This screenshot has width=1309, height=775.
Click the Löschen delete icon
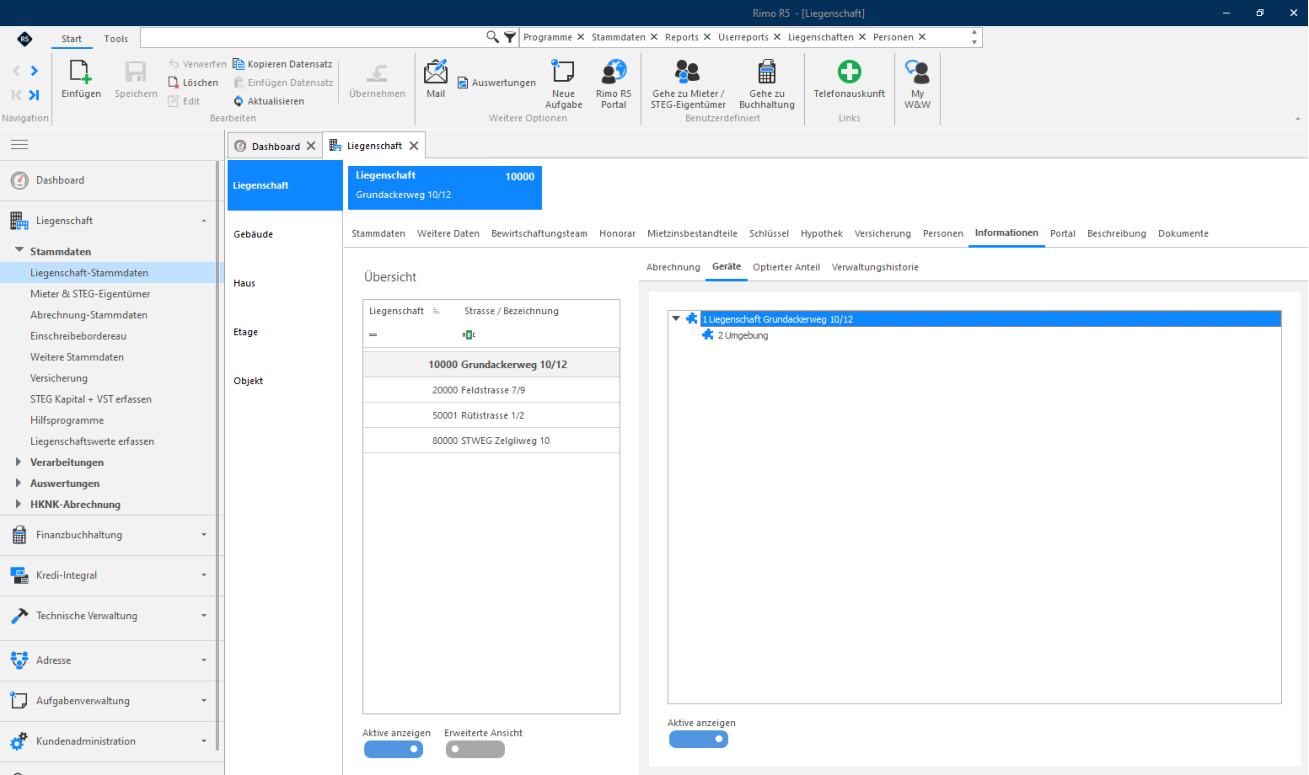(174, 83)
